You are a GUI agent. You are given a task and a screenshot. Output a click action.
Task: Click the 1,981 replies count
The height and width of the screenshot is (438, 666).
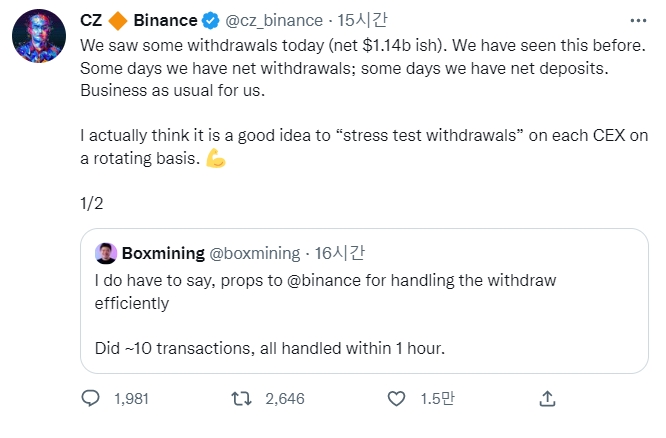[x=131, y=399]
